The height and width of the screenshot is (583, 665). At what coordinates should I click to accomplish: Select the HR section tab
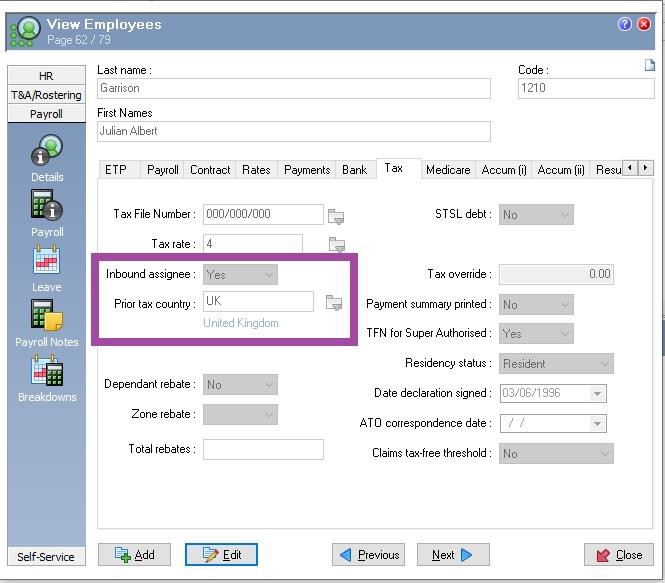pos(46,76)
